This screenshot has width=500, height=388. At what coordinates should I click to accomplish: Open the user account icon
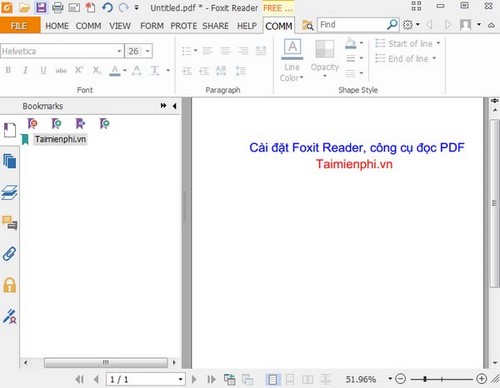point(466,25)
